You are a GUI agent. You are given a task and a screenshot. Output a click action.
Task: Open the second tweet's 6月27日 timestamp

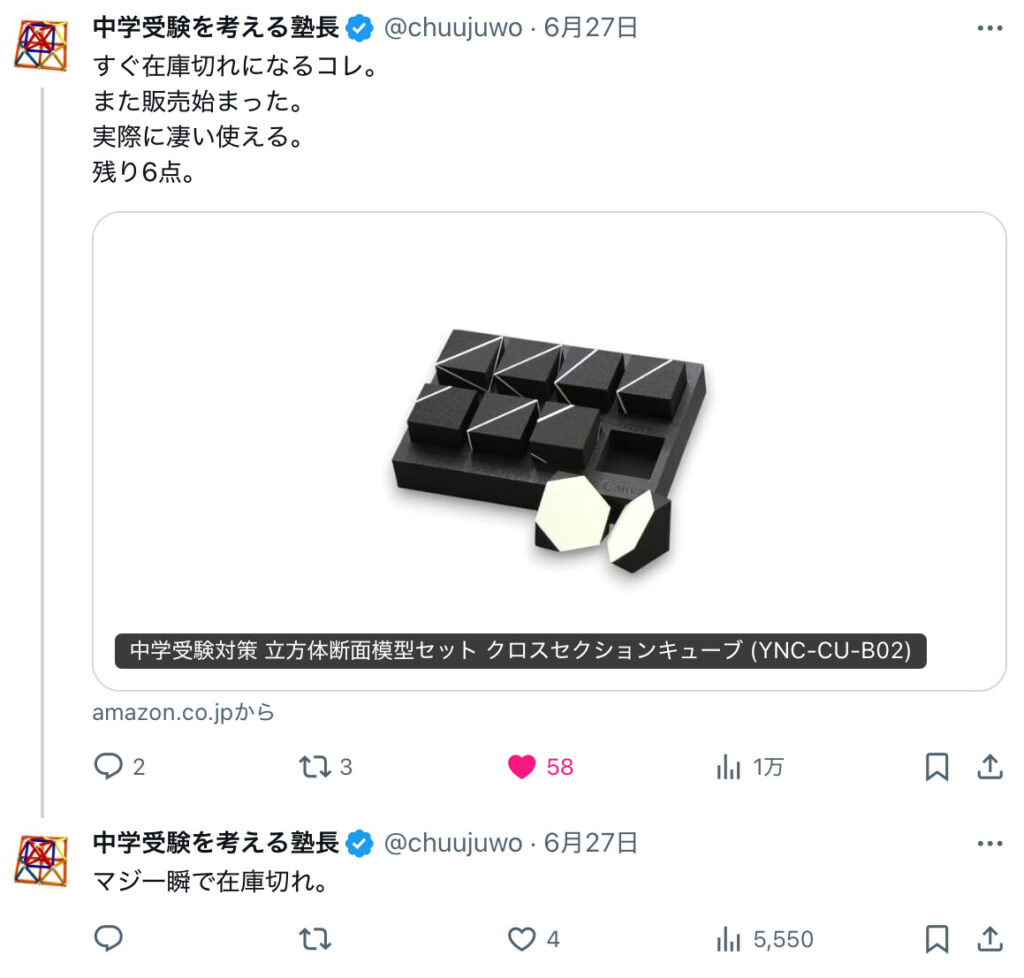click(590, 843)
